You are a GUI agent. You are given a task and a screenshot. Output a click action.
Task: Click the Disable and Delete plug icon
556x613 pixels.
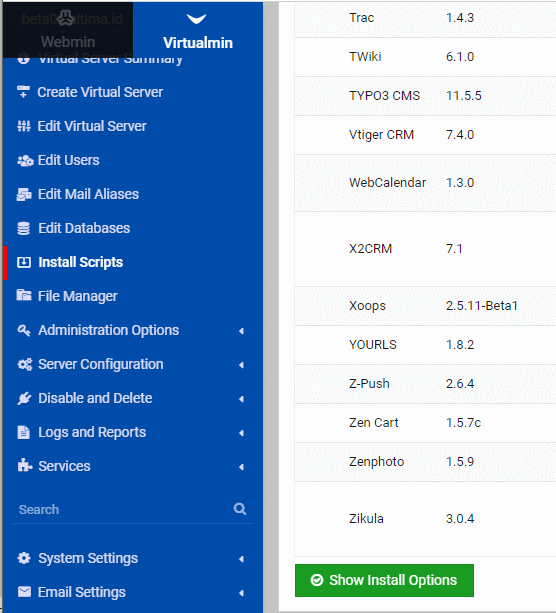(x=24, y=398)
